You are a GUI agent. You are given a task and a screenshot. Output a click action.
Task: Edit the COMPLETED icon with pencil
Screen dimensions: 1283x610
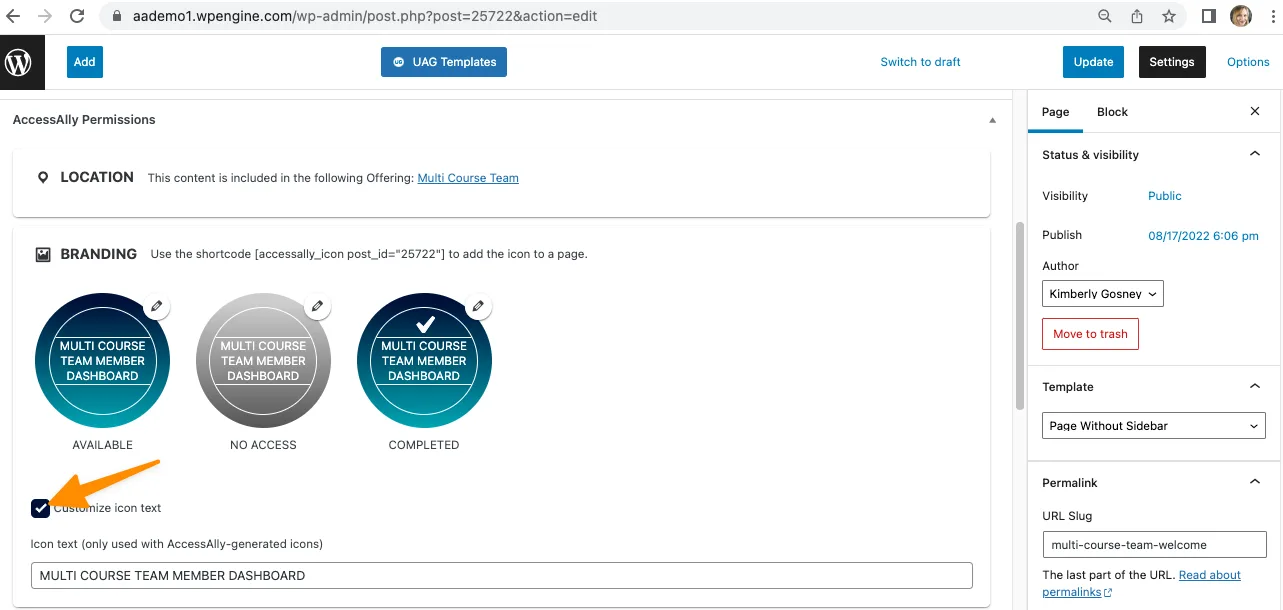[x=478, y=306]
